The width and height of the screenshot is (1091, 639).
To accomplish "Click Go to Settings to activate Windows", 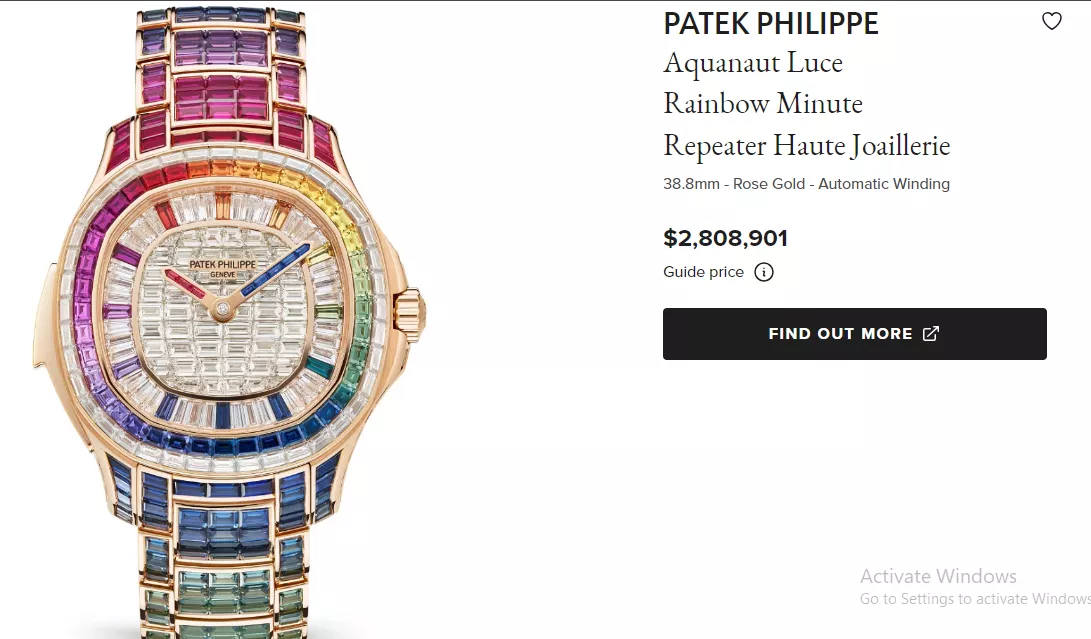I will click(x=975, y=599).
